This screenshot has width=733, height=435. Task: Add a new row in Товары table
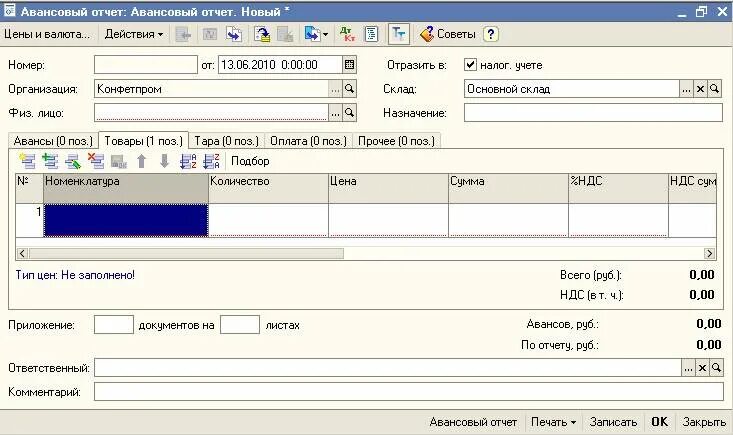click(28, 161)
